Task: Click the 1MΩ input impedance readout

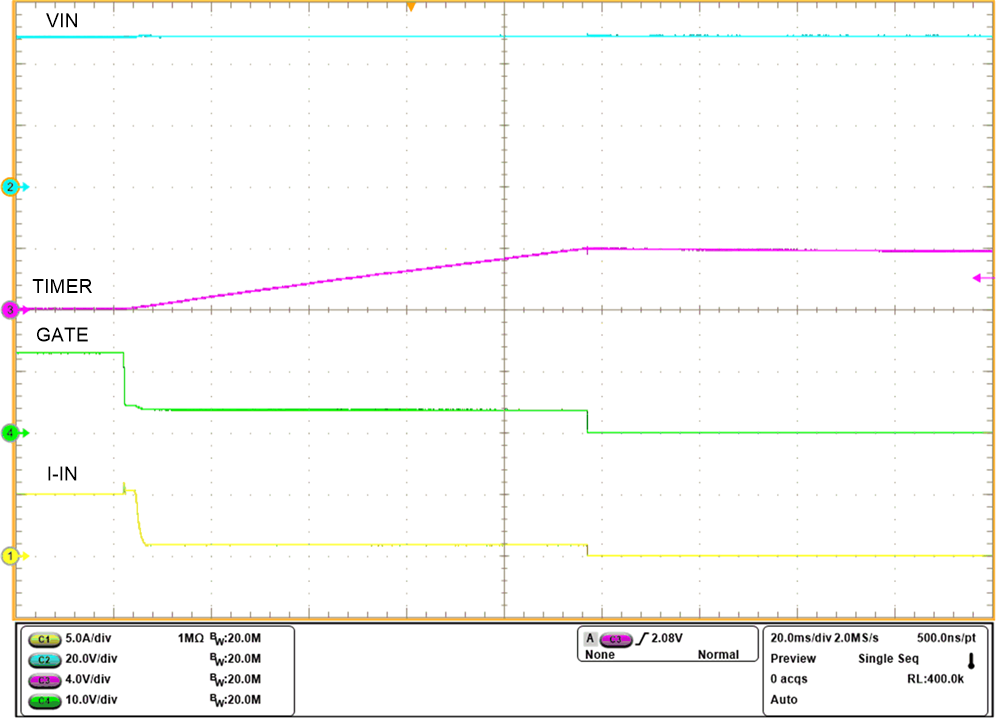Action: 193,638
